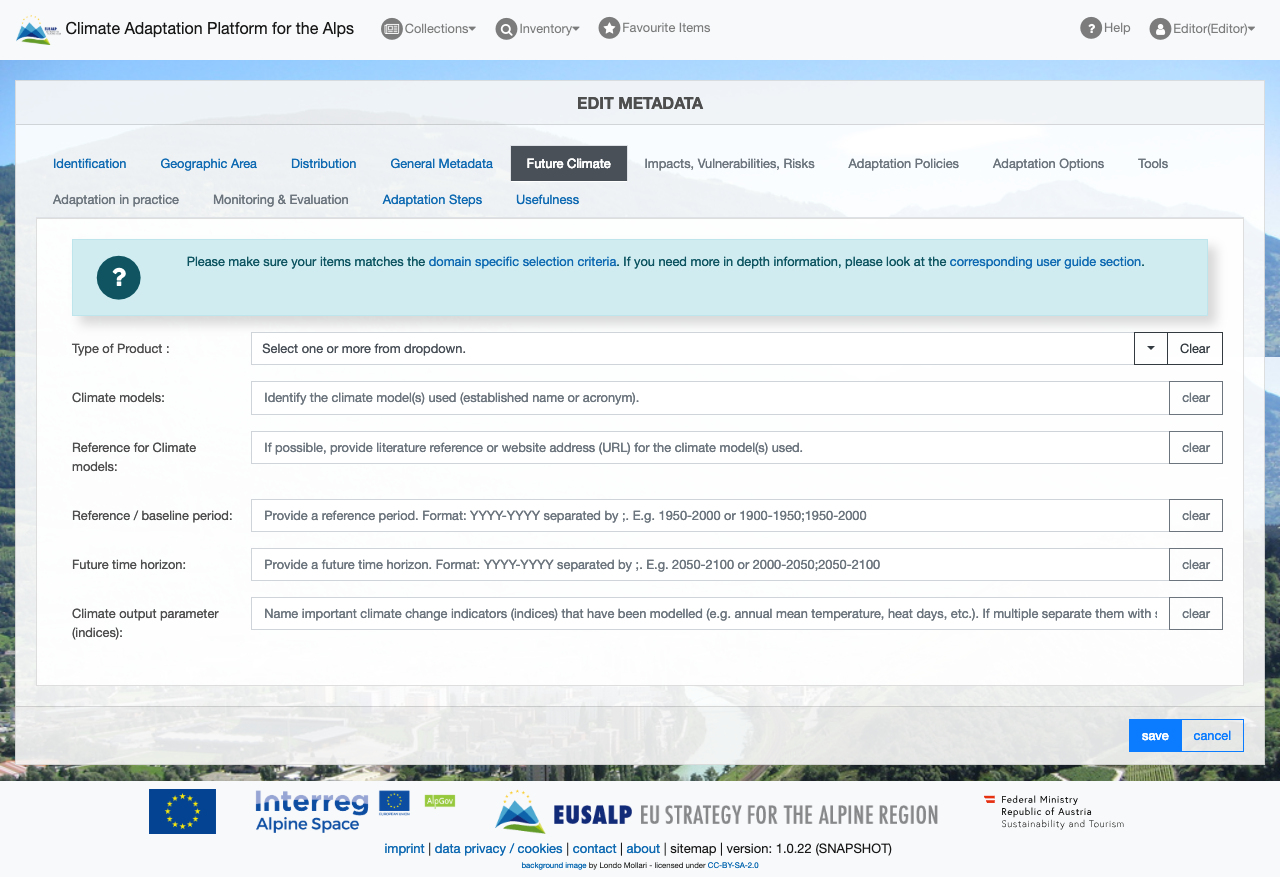Open Favourite Items star icon

(x=609, y=28)
